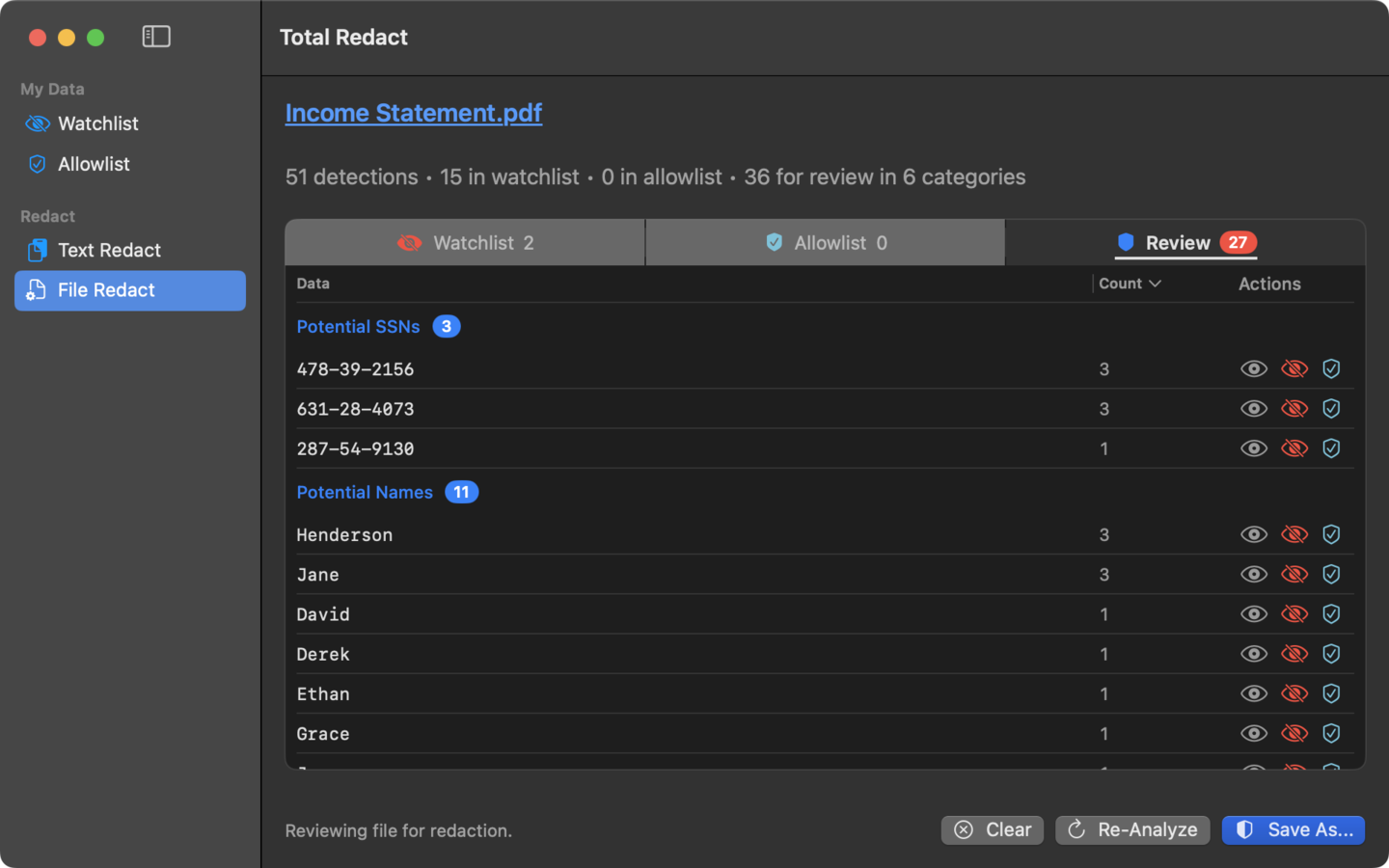
Task: Click the Data column header
Action: pyautogui.click(x=313, y=284)
